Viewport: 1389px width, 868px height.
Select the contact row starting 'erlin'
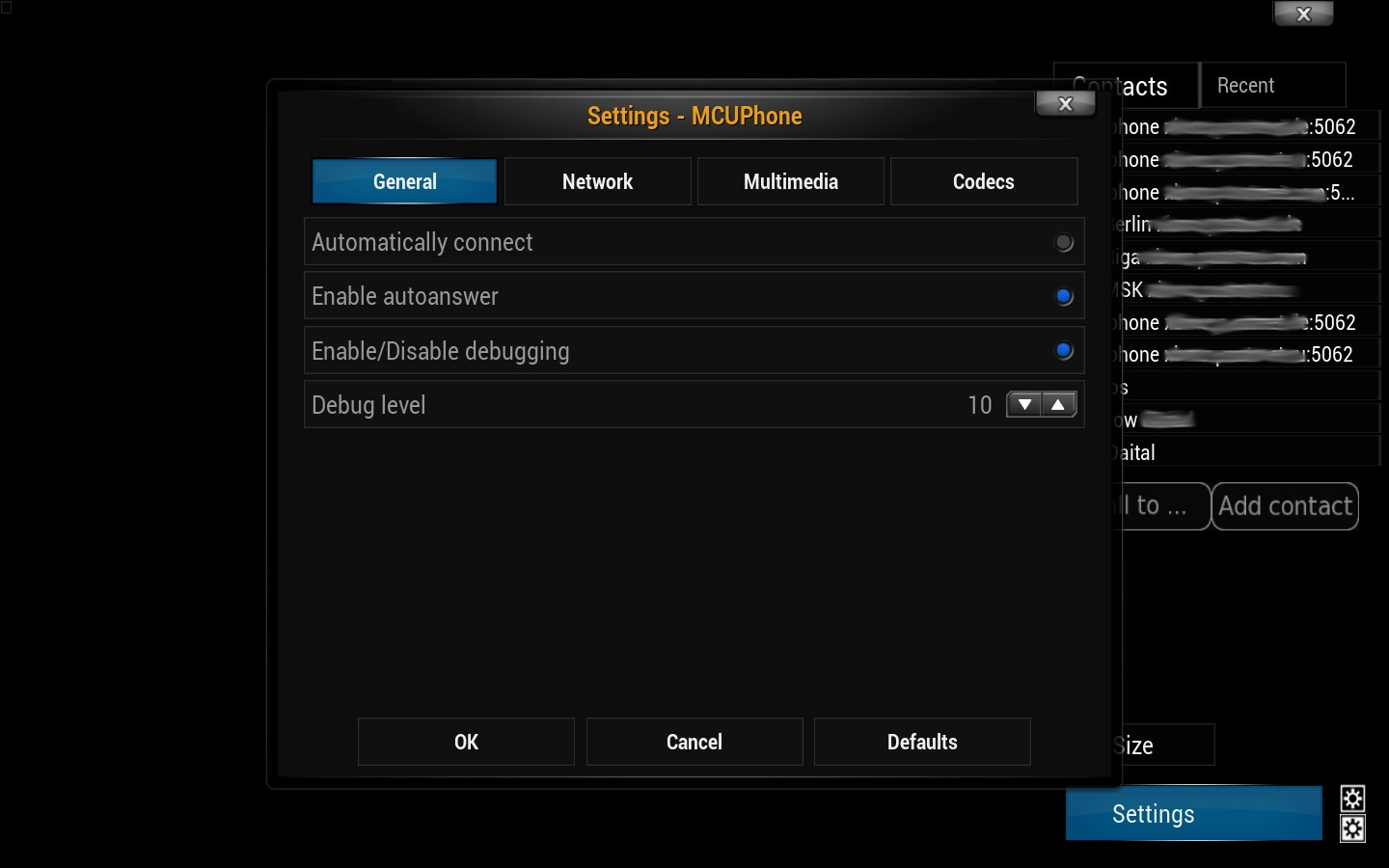(x=1250, y=225)
